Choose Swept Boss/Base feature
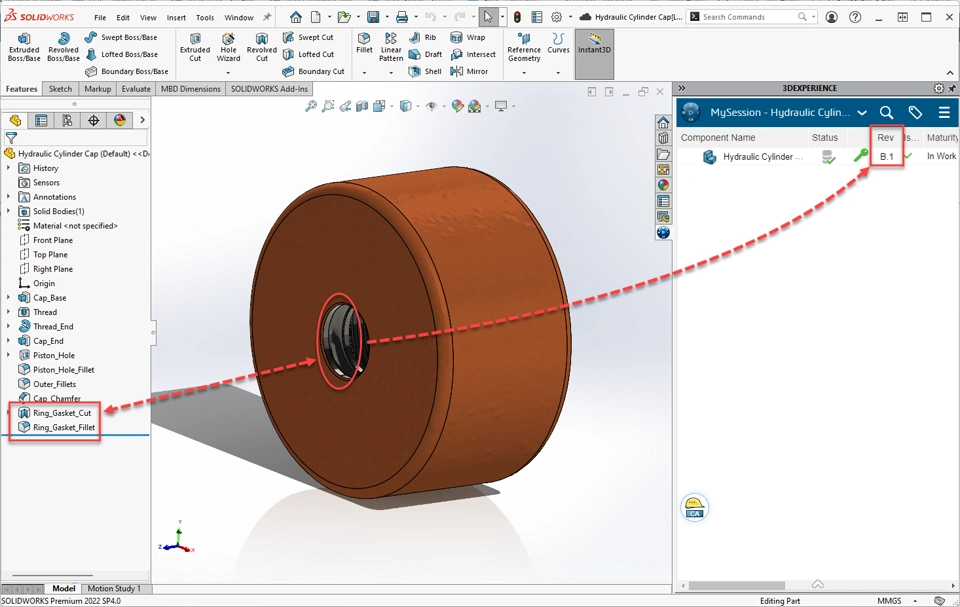 coord(121,37)
